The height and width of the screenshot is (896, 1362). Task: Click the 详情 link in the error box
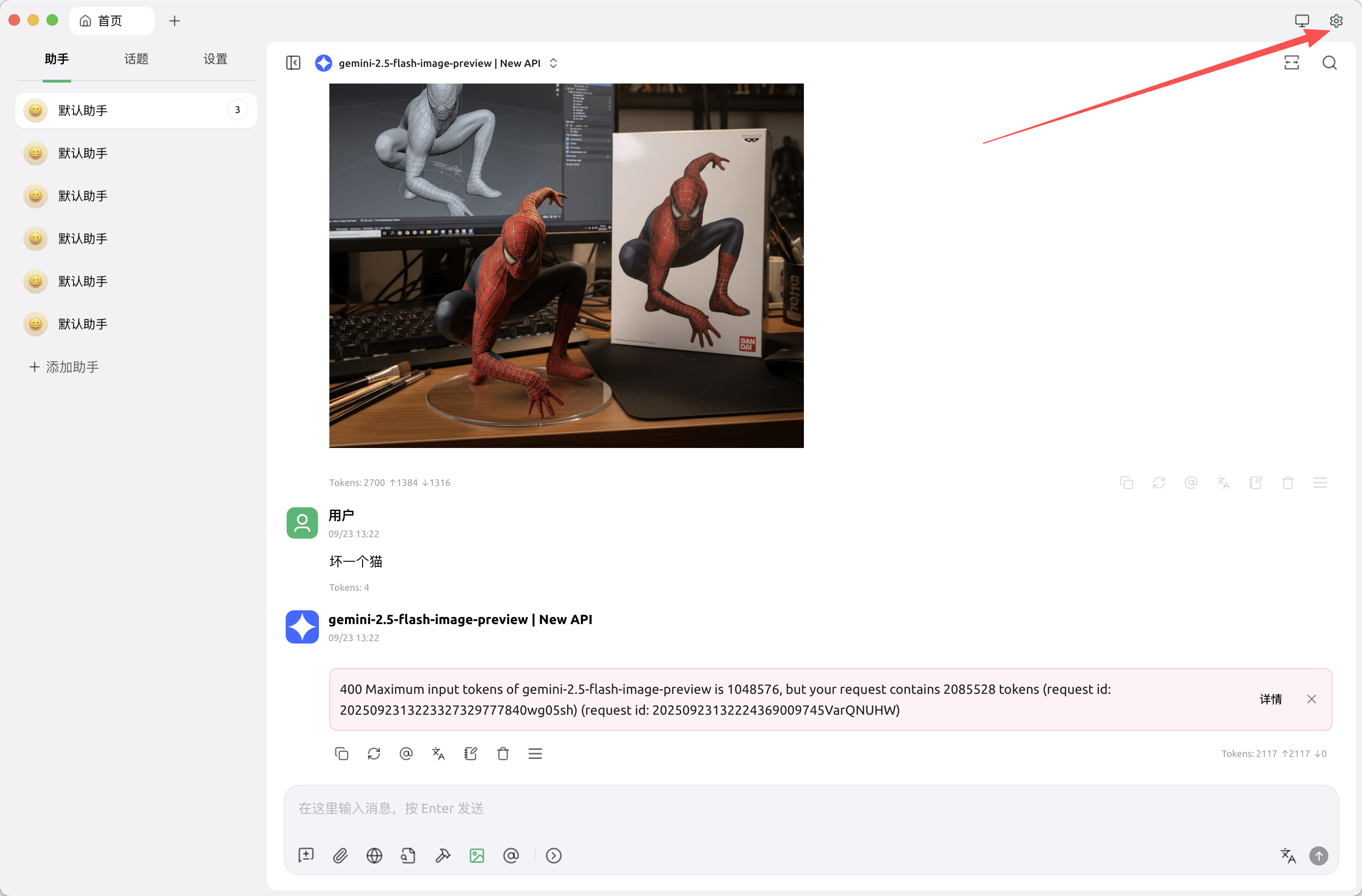(1270, 699)
